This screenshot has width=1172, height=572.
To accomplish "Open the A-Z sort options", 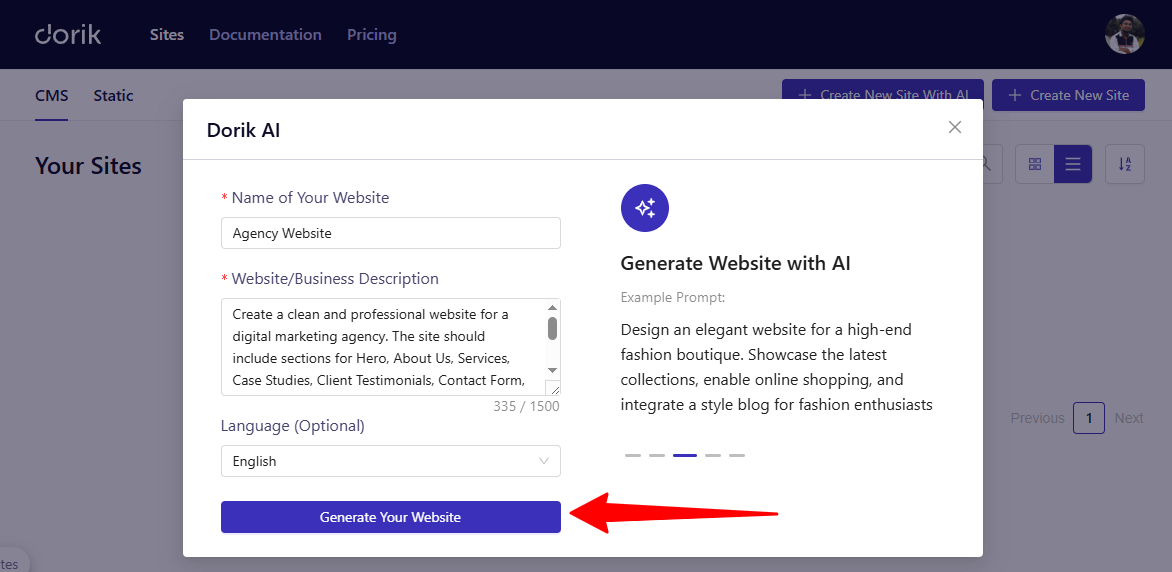I will [1125, 164].
